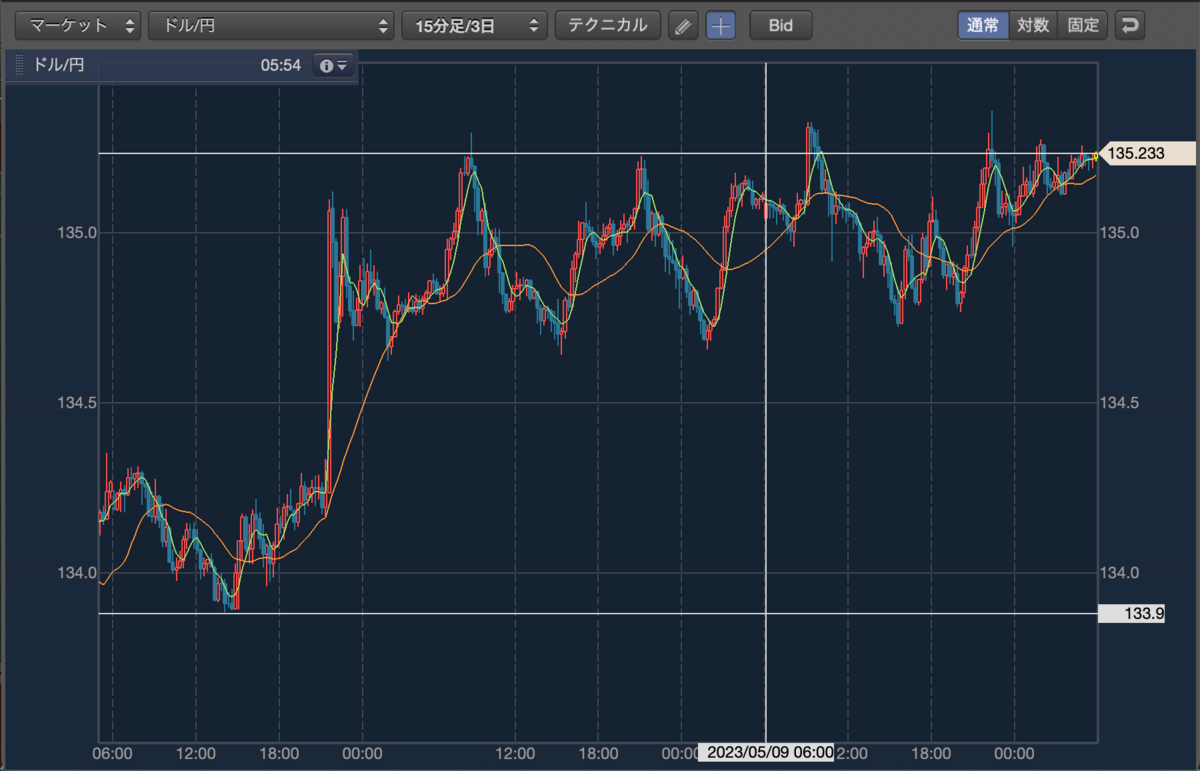Click the 133.9 horizontal line price label
The width and height of the screenshot is (1200, 771).
[x=1132, y=613]
